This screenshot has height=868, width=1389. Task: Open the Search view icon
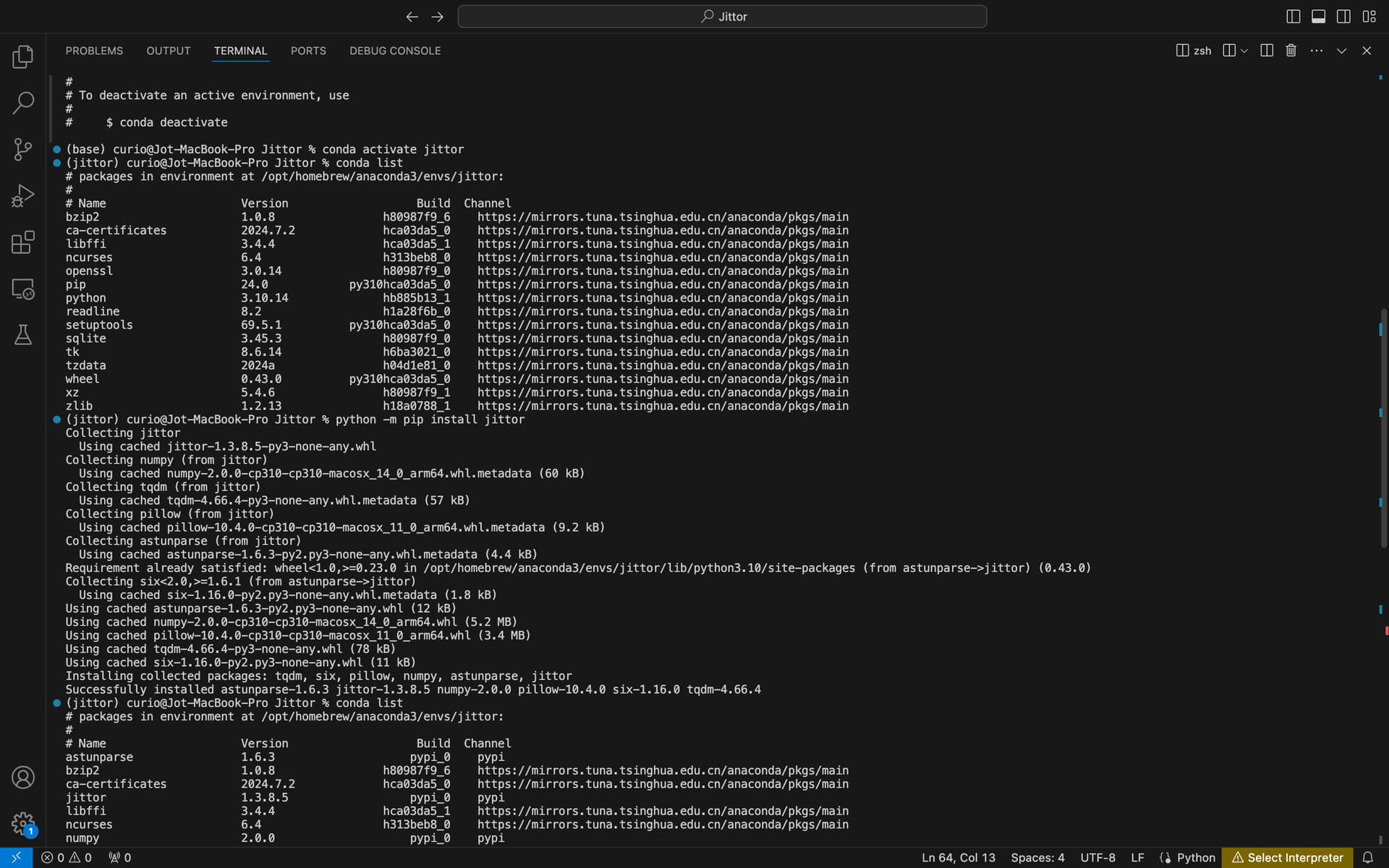coord(22,103)
